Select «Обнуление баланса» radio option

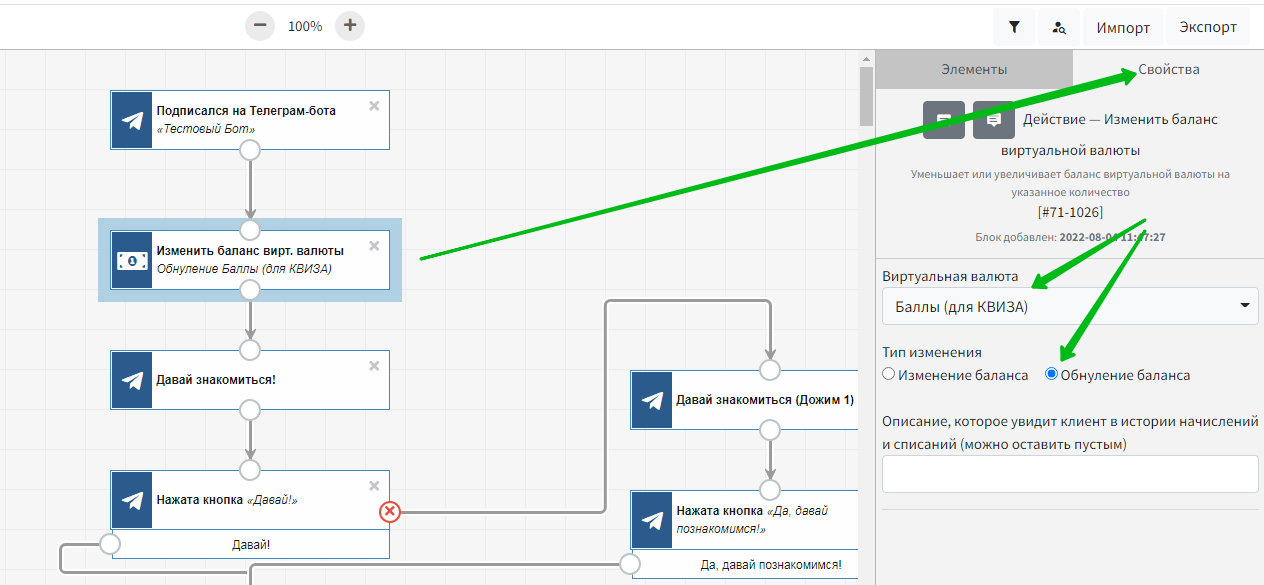[1051, 375]
